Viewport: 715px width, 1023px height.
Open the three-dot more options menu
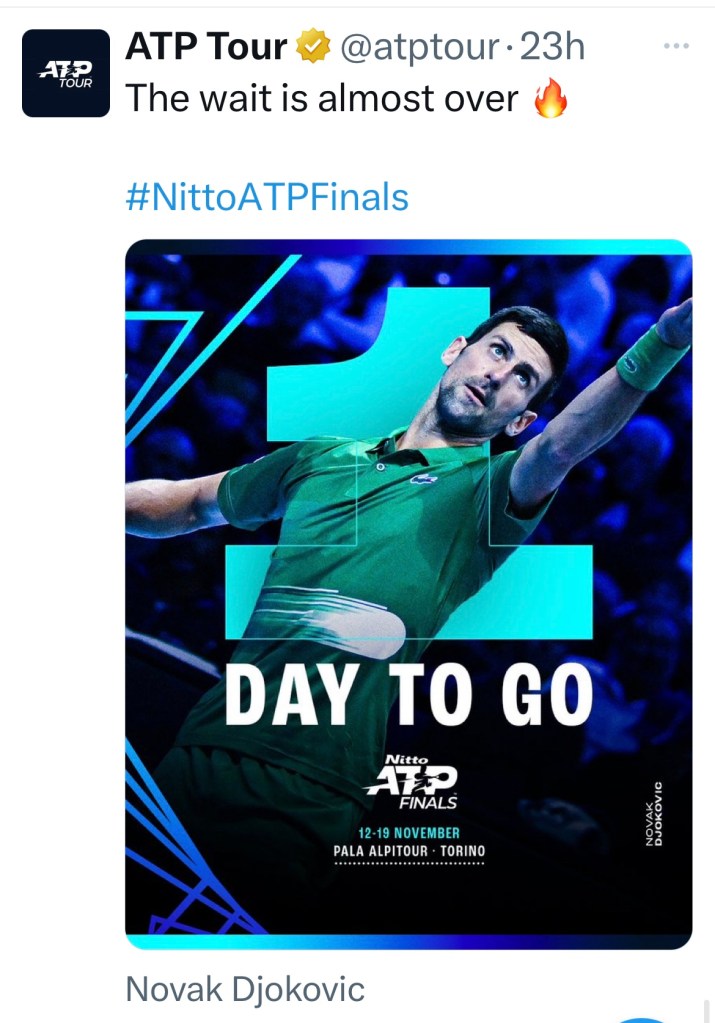pos(677,46)
